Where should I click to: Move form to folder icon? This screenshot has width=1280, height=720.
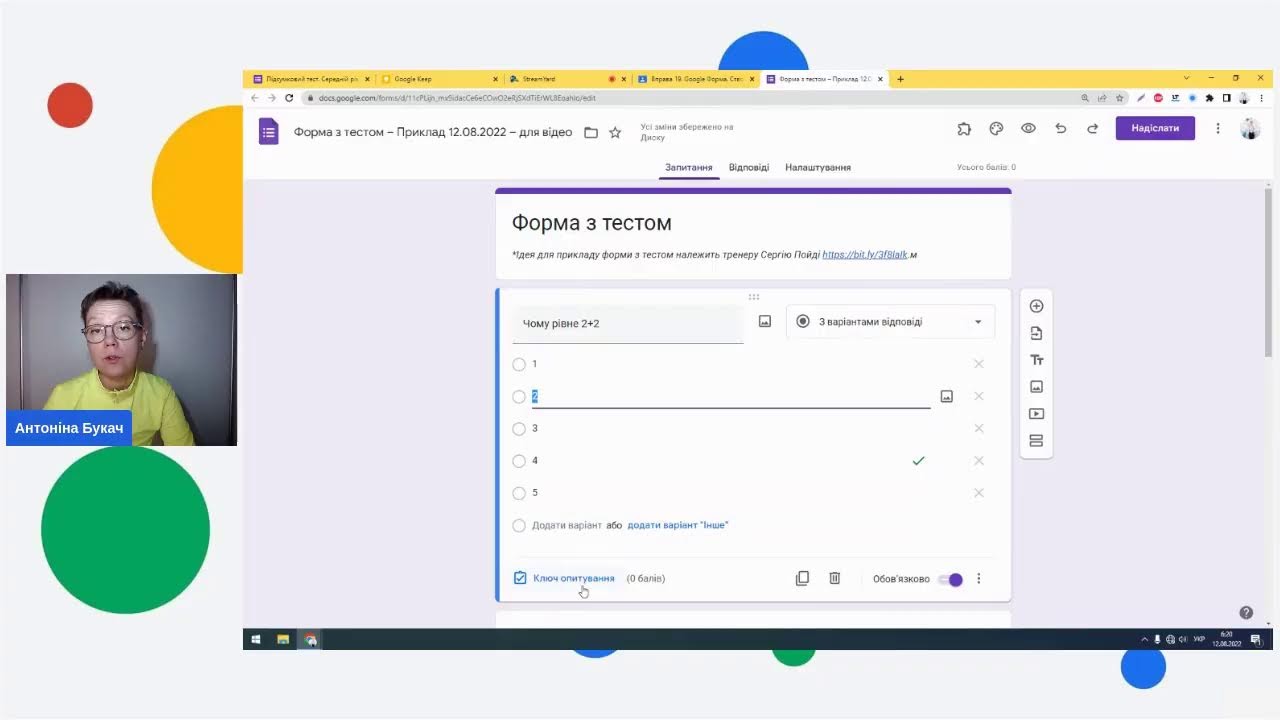pos(591,132)
